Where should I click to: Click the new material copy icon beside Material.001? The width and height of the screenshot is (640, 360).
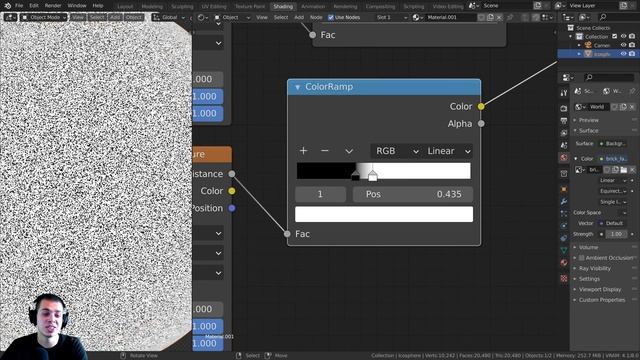490,18
